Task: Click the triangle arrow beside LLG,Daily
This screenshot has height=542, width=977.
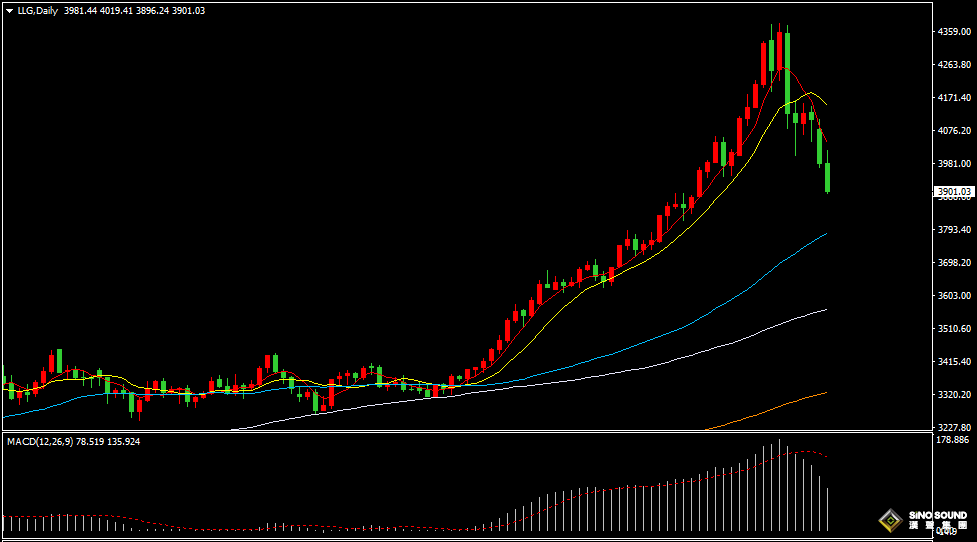Action: point(9,10)
